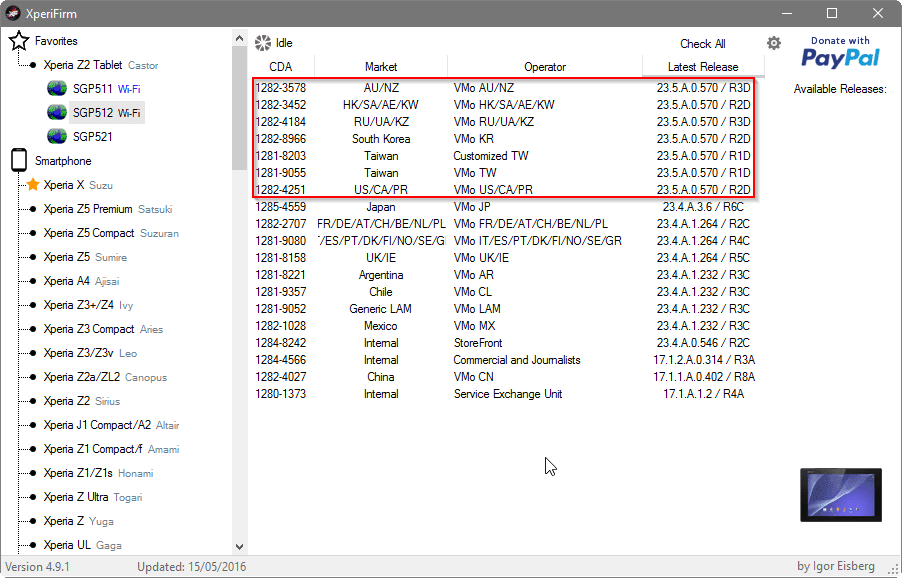The image size is (902, 578).
Task: Select Xperia Z2 Tablet Castor tree node
Action: 101,65
